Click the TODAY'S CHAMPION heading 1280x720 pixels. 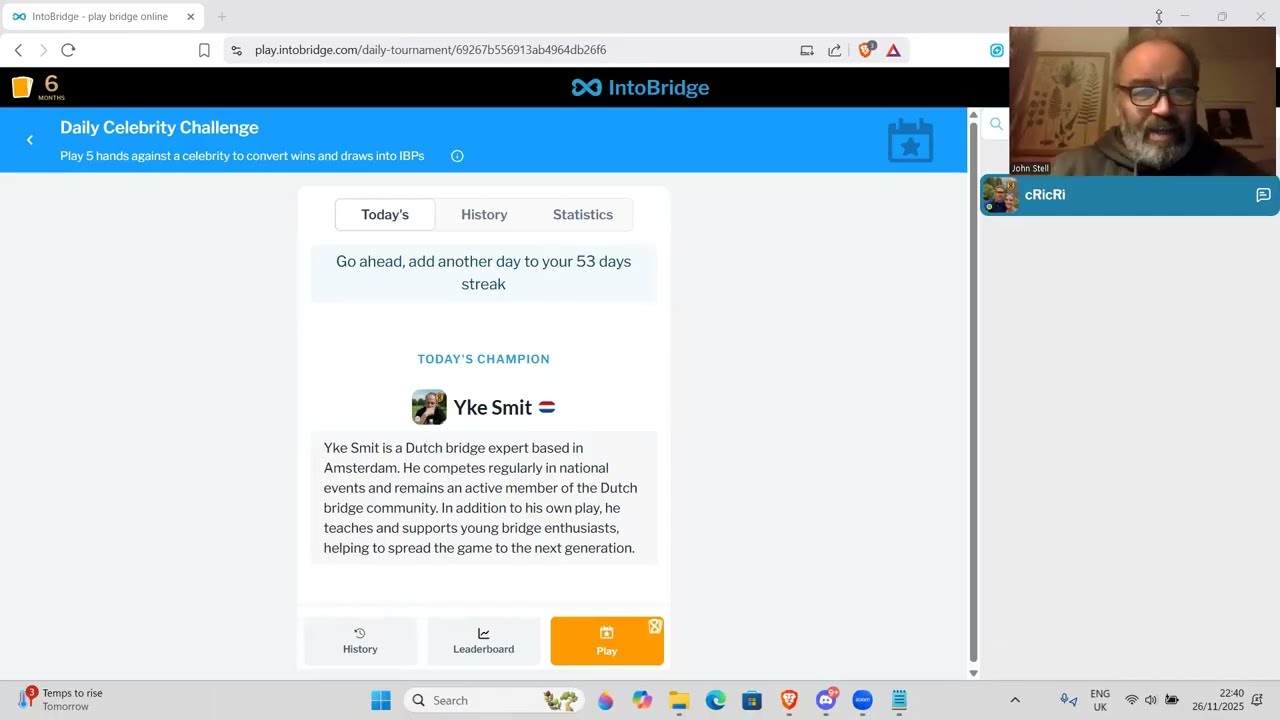(483, 359)
